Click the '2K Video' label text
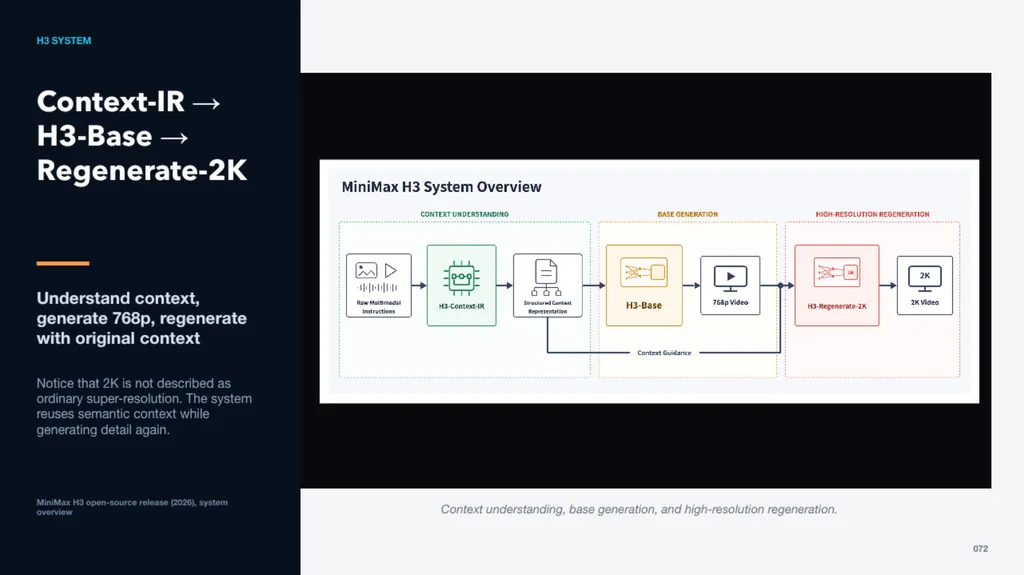1024x575 pixels. 925,303
